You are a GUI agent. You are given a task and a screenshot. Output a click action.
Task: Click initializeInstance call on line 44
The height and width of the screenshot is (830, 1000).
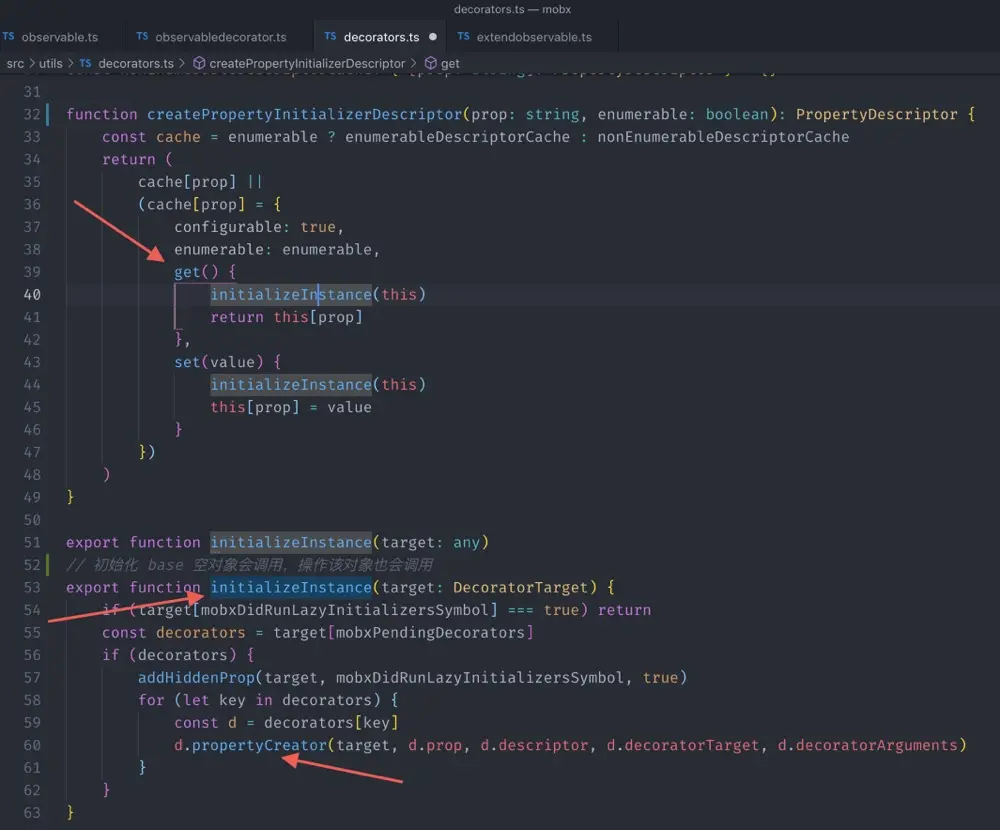(x=291, y=384)
